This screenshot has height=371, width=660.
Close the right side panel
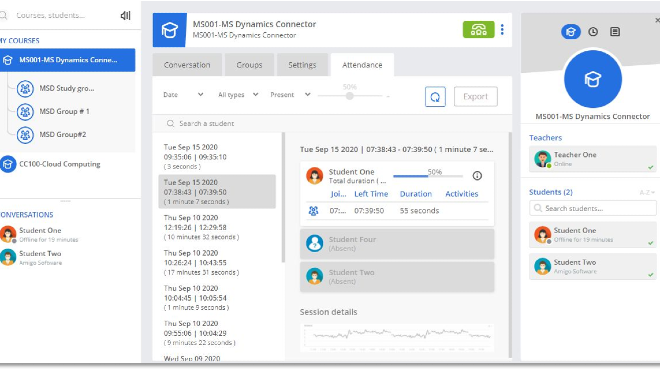pos(657,20)
